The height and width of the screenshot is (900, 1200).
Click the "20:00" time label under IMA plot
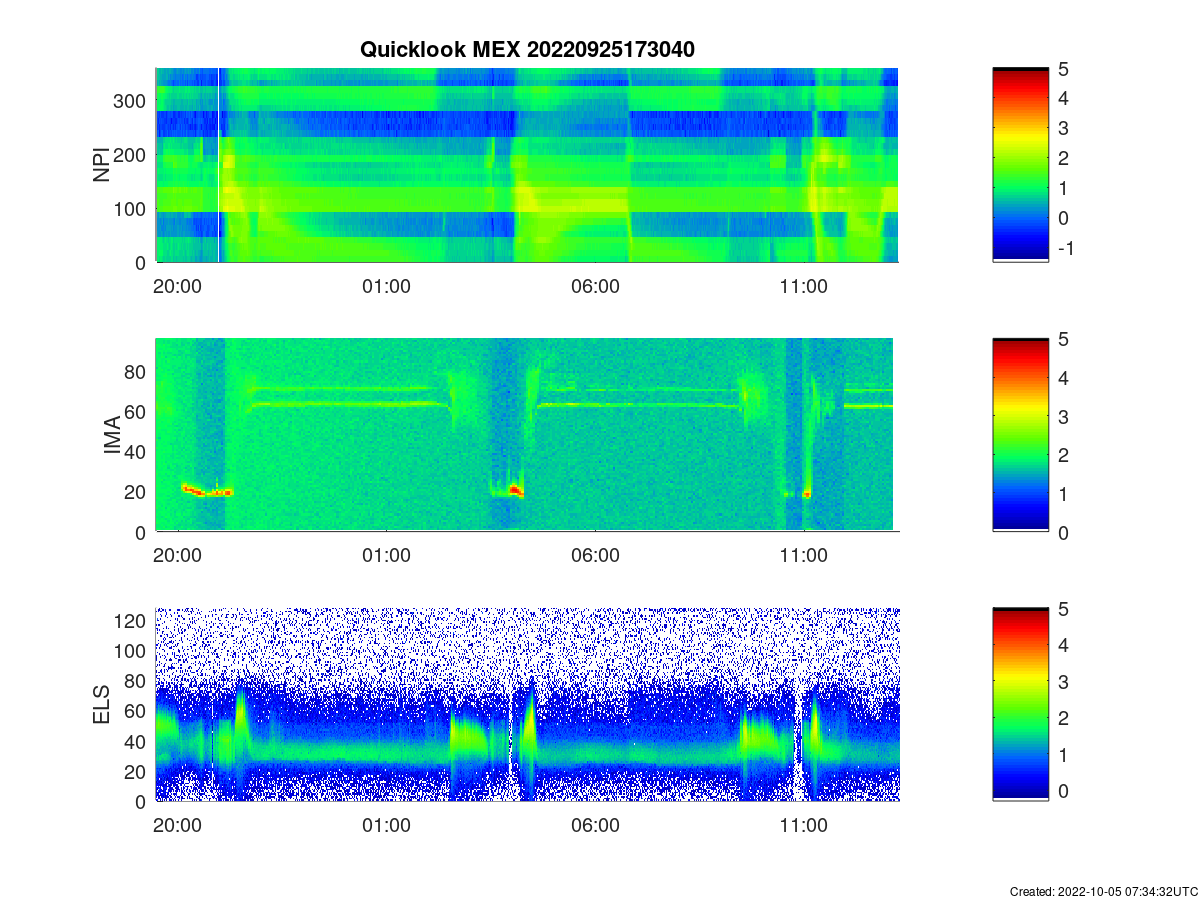pyautogui.click(x=178, y=556)
